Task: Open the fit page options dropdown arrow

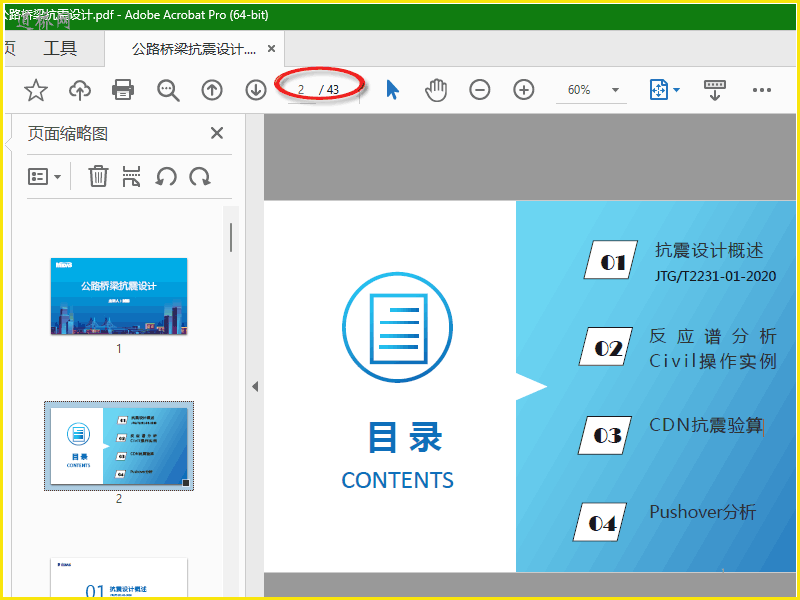Action: pyautogui.click(x=677, y=90)
